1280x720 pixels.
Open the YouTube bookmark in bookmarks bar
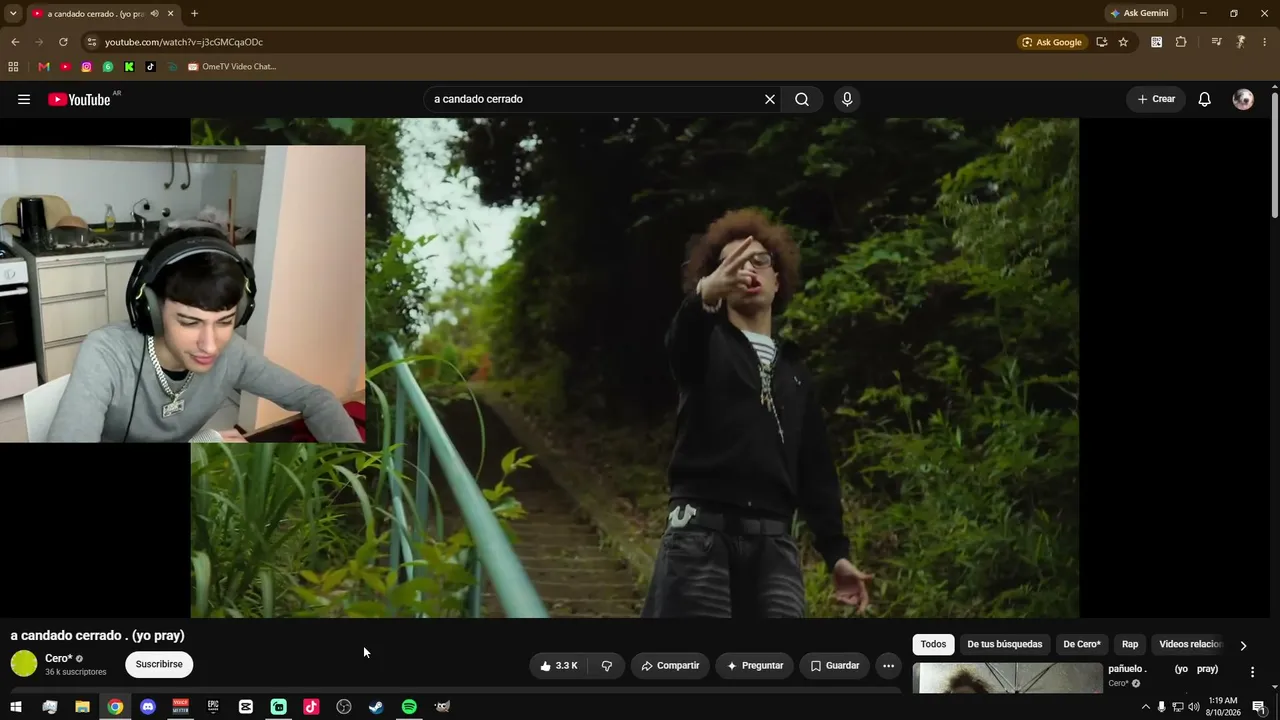(x=65, y=67)
